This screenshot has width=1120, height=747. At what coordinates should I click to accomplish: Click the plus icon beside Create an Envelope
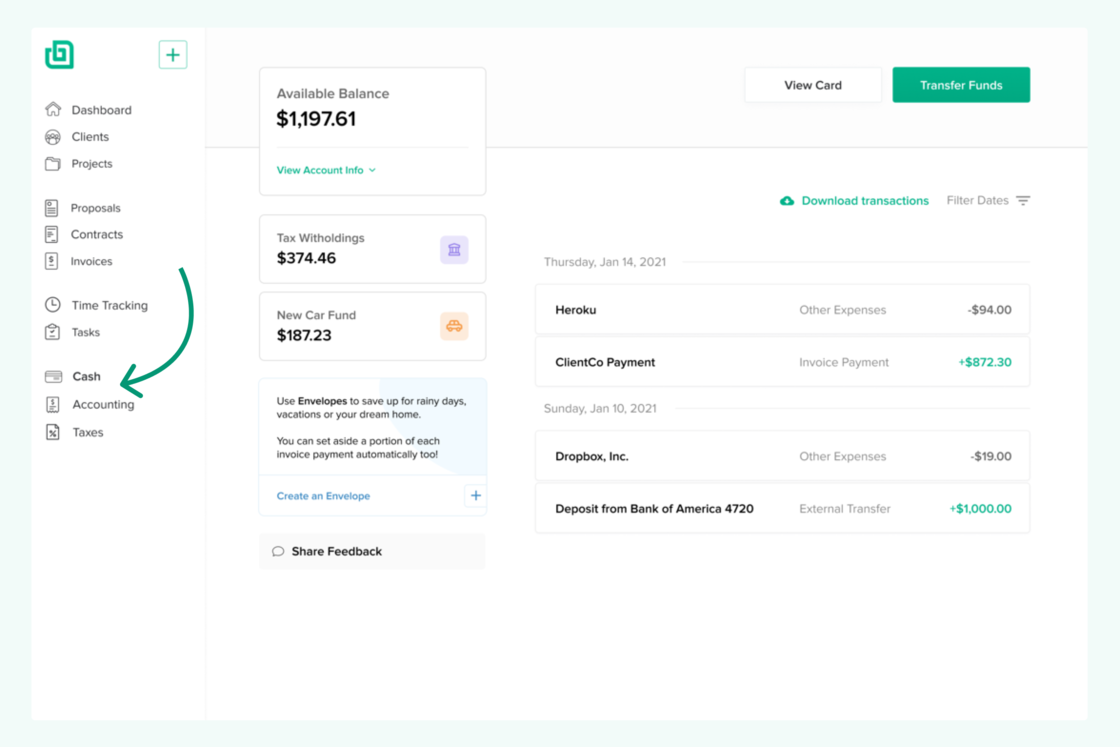476,496
